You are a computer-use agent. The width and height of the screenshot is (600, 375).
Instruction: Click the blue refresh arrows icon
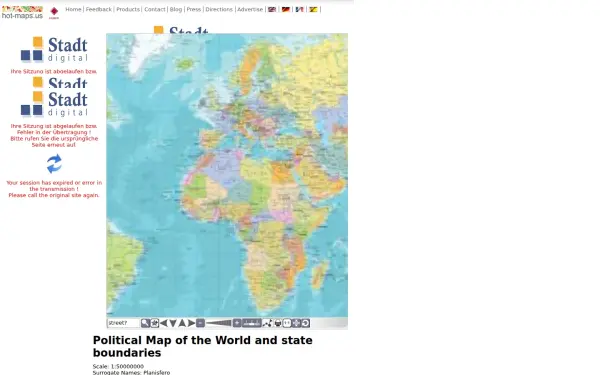(54, 164)
